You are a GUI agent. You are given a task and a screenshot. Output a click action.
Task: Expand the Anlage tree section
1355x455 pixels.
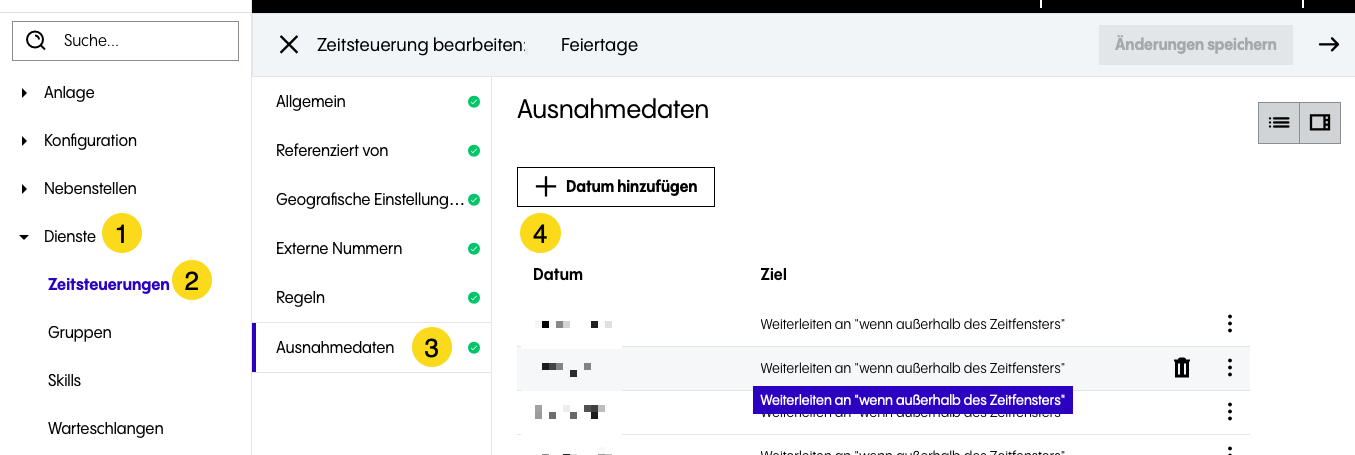click(x=24, y=93)
